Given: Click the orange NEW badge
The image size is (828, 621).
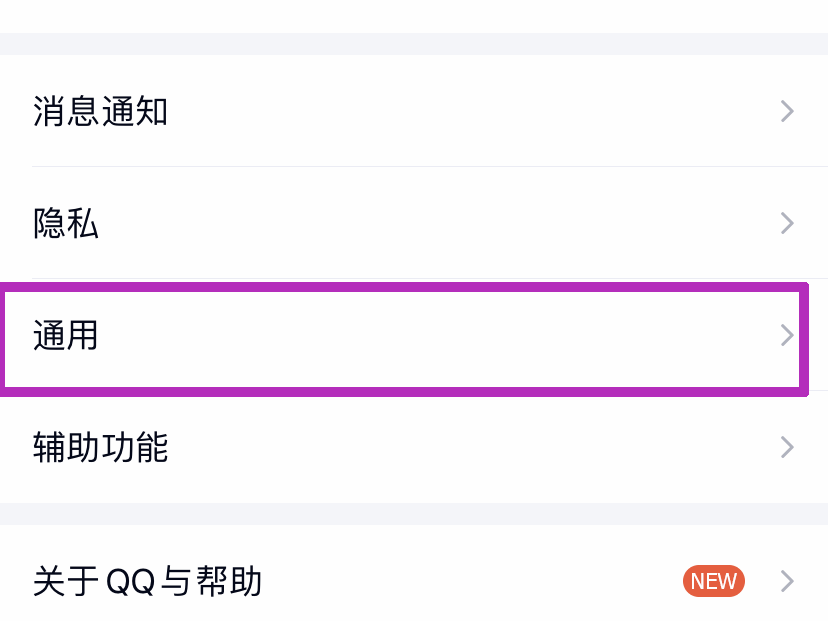Looking at the screenshot, I should (713, 581).
